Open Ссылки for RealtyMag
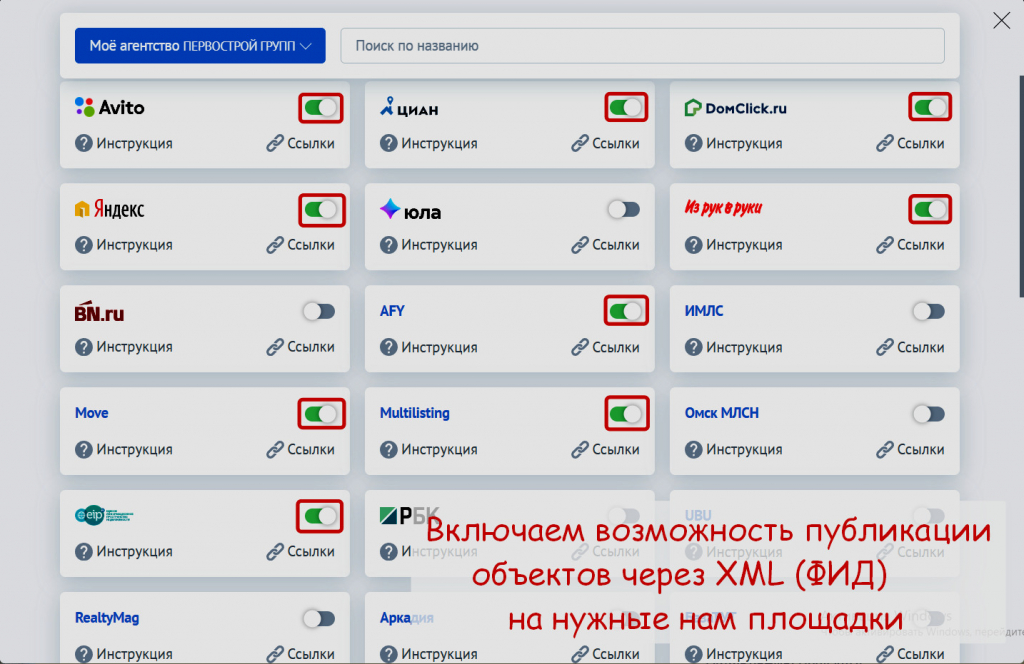The height and width of the screenshot is (664, 1024). 300,654
